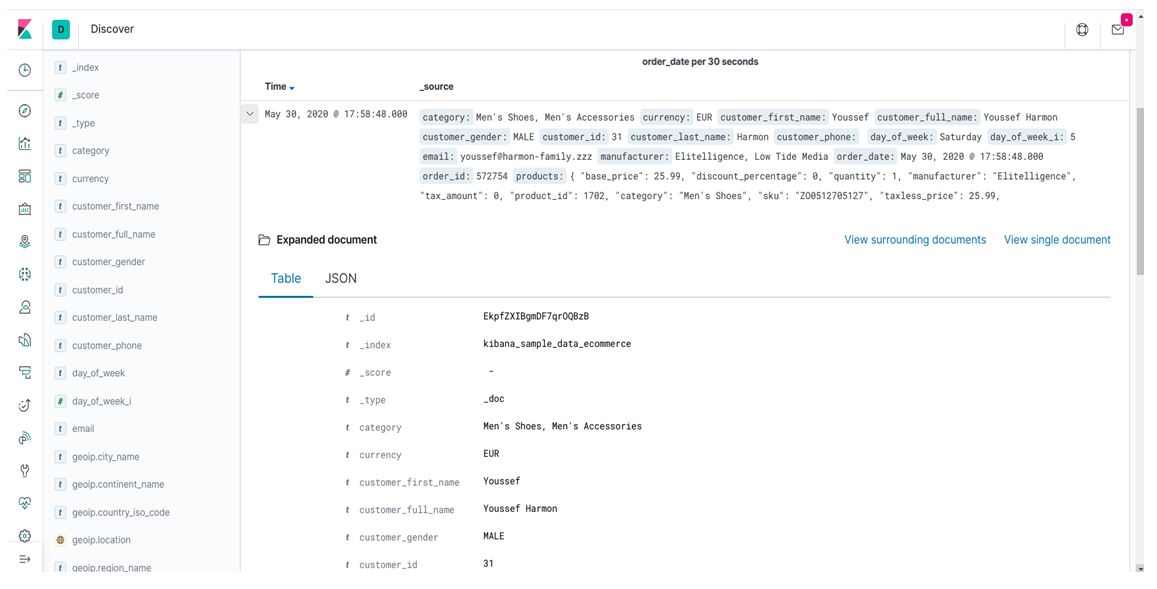Image resolution: width=1157 pixels, height=589 pixels.
Task: Open Dashboard from the side navigation
Action: click(24, 176)
